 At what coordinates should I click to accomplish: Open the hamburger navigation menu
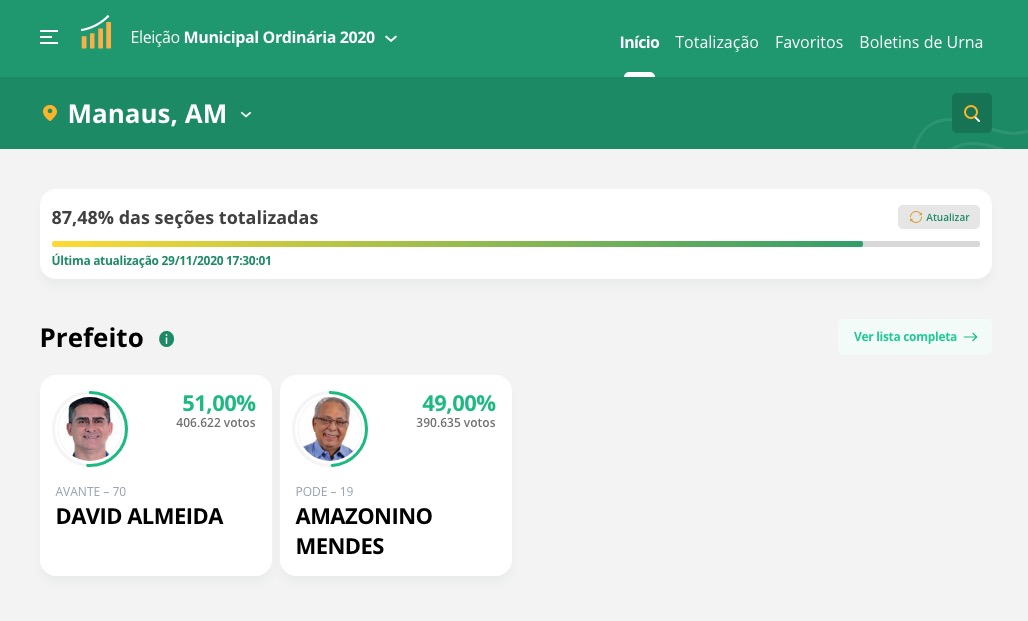[49, 38]
